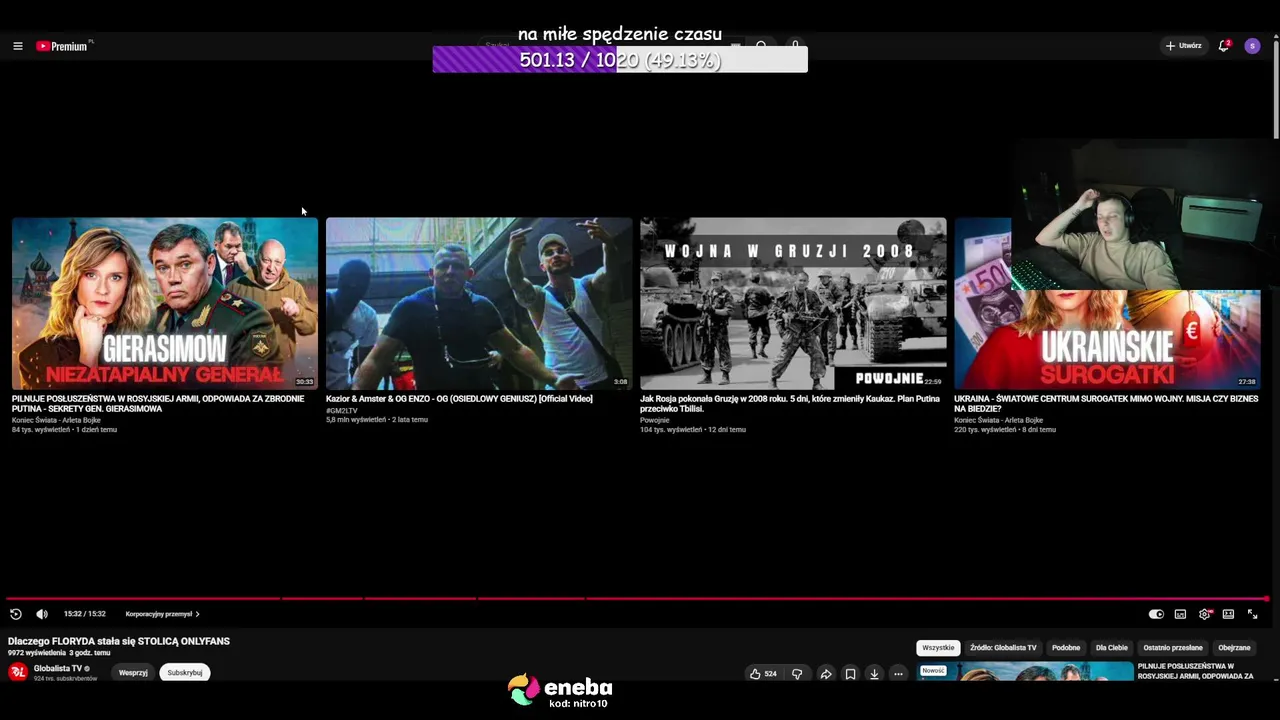Open the Globalista TV channel avatar
Screen dimensions: 1280x720
coord(17,672)
